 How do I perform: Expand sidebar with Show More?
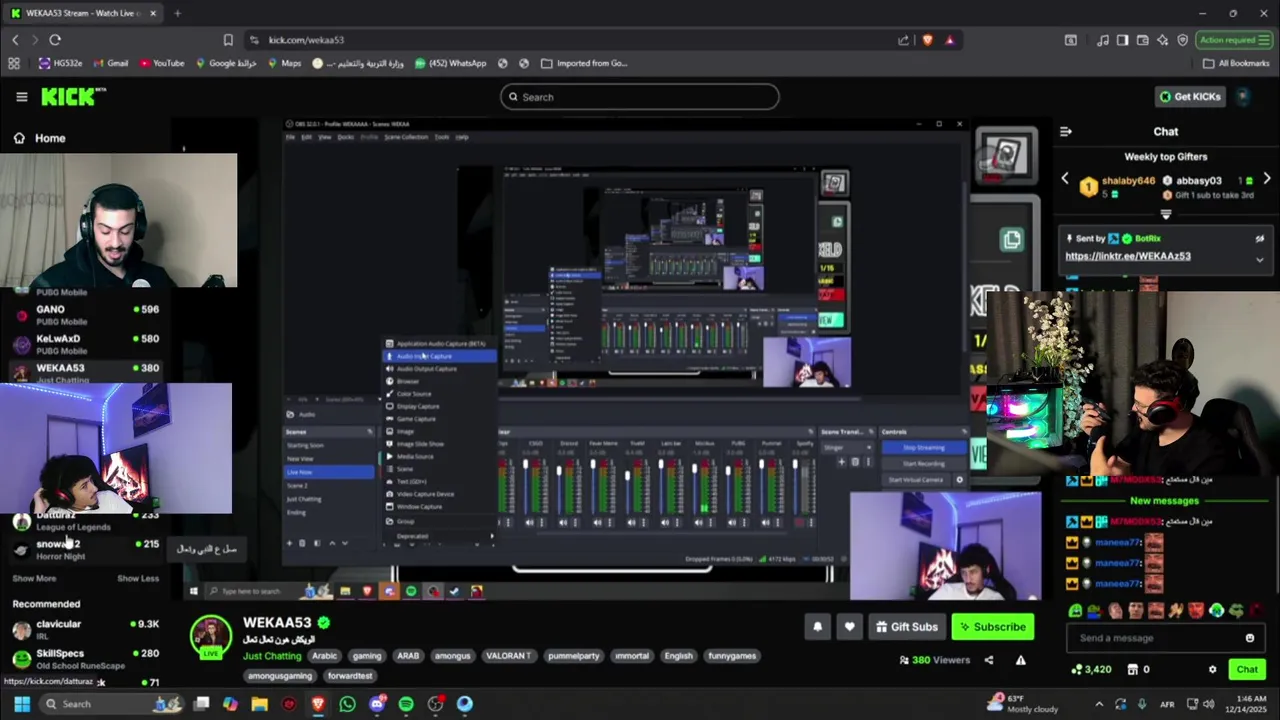coord(34,578)
